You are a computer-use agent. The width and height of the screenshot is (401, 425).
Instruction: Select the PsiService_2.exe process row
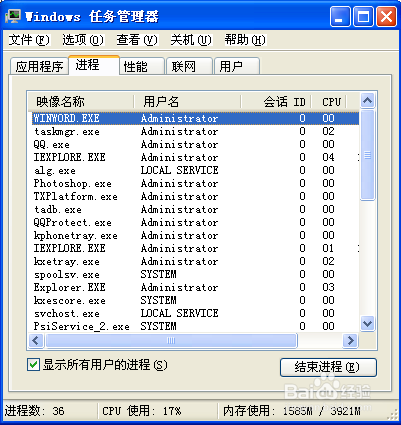[x=195, y=326]
